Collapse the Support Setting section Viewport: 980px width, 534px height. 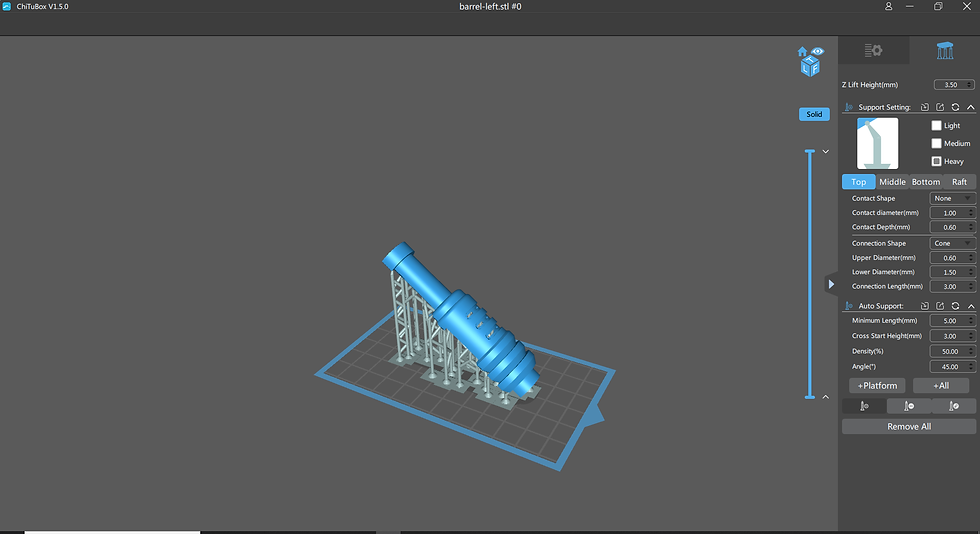pyautogui.click(x=971, y=107)
